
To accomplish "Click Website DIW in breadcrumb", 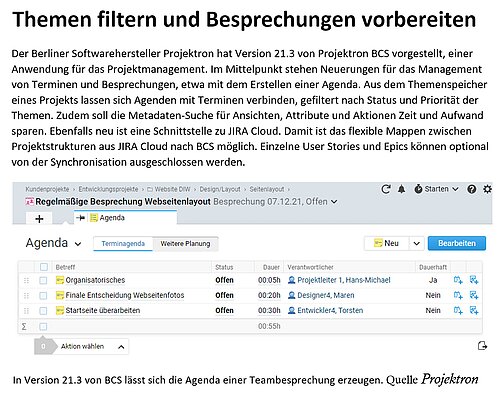I will (x=172, y=189).
